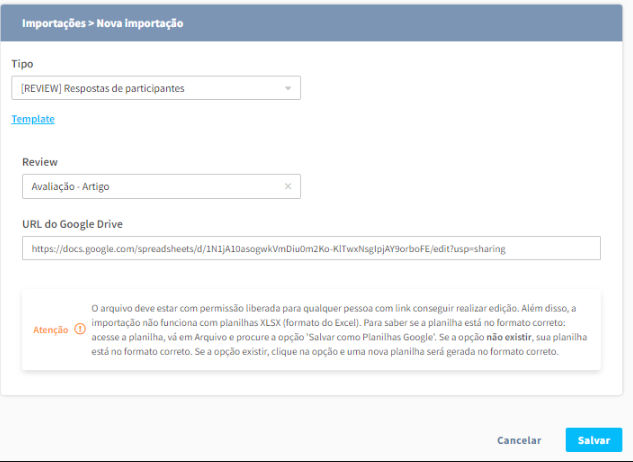This screenshot has height=462, width=633.
Task: Focus the URL do Google Drive input
Action: (311, 248)
